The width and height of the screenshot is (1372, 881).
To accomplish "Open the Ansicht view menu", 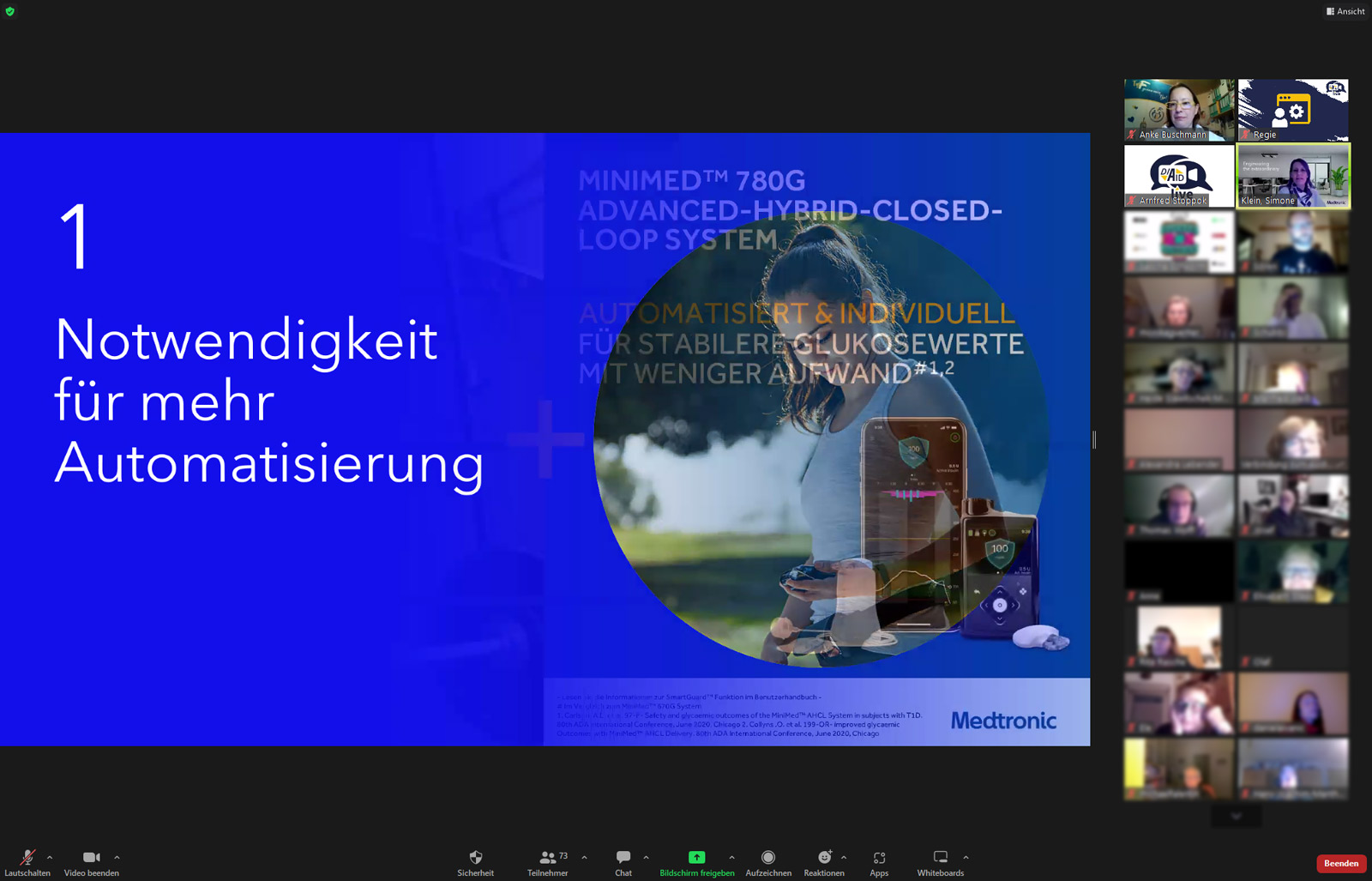I will [1345, 11].
